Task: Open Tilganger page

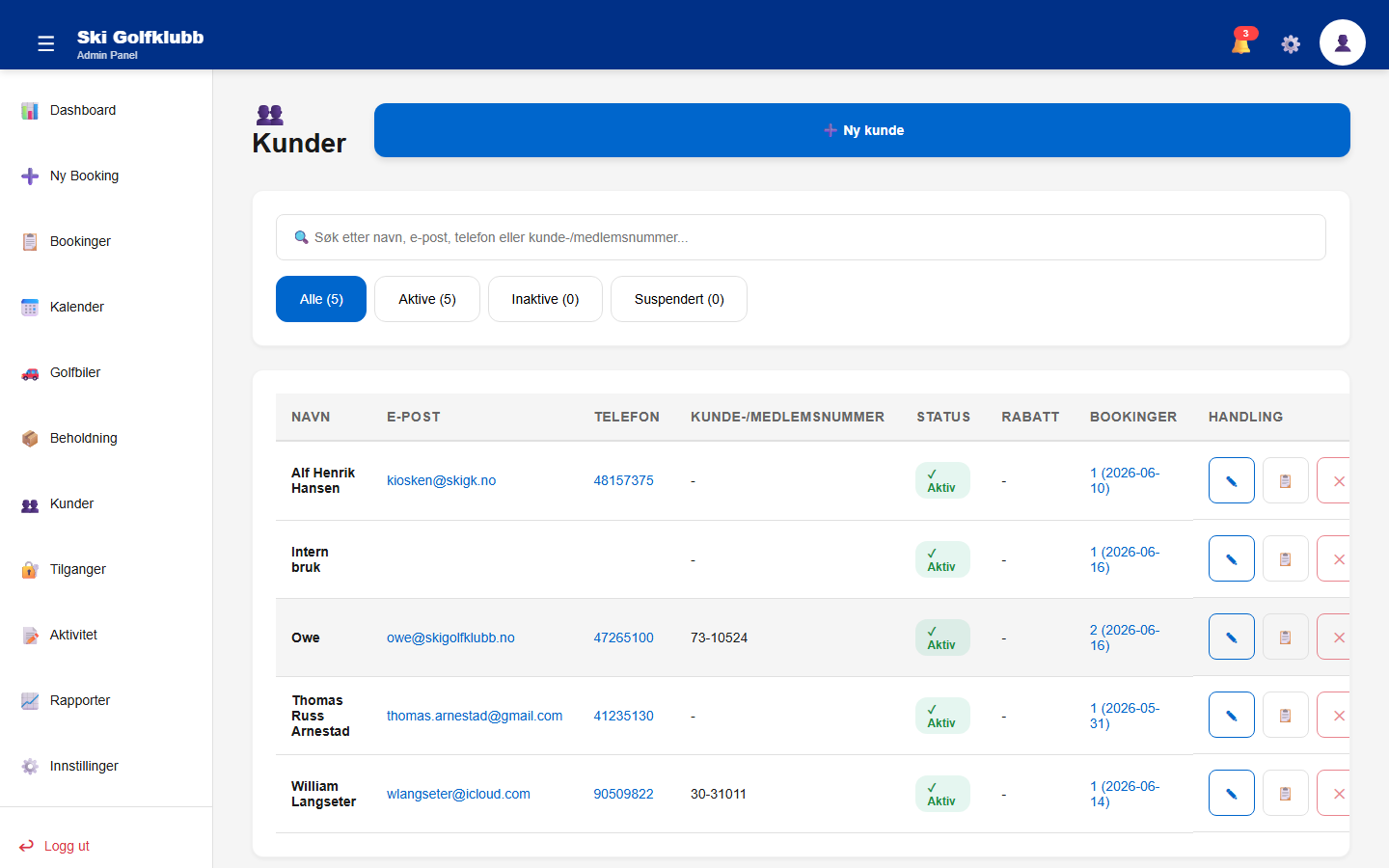Action: click(106, 569)
